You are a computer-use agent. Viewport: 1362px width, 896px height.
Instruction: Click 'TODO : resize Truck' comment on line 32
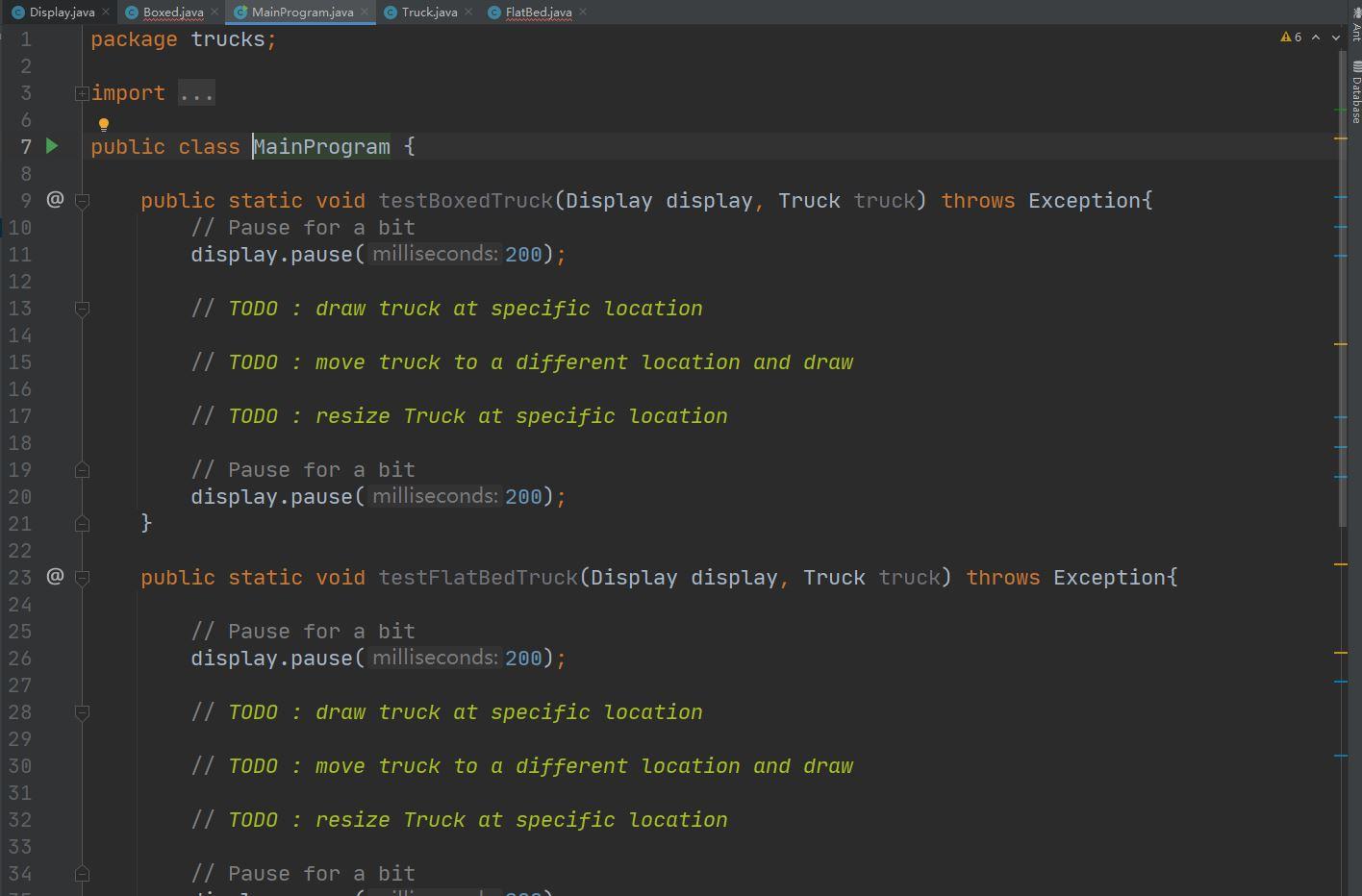[459, 819]
